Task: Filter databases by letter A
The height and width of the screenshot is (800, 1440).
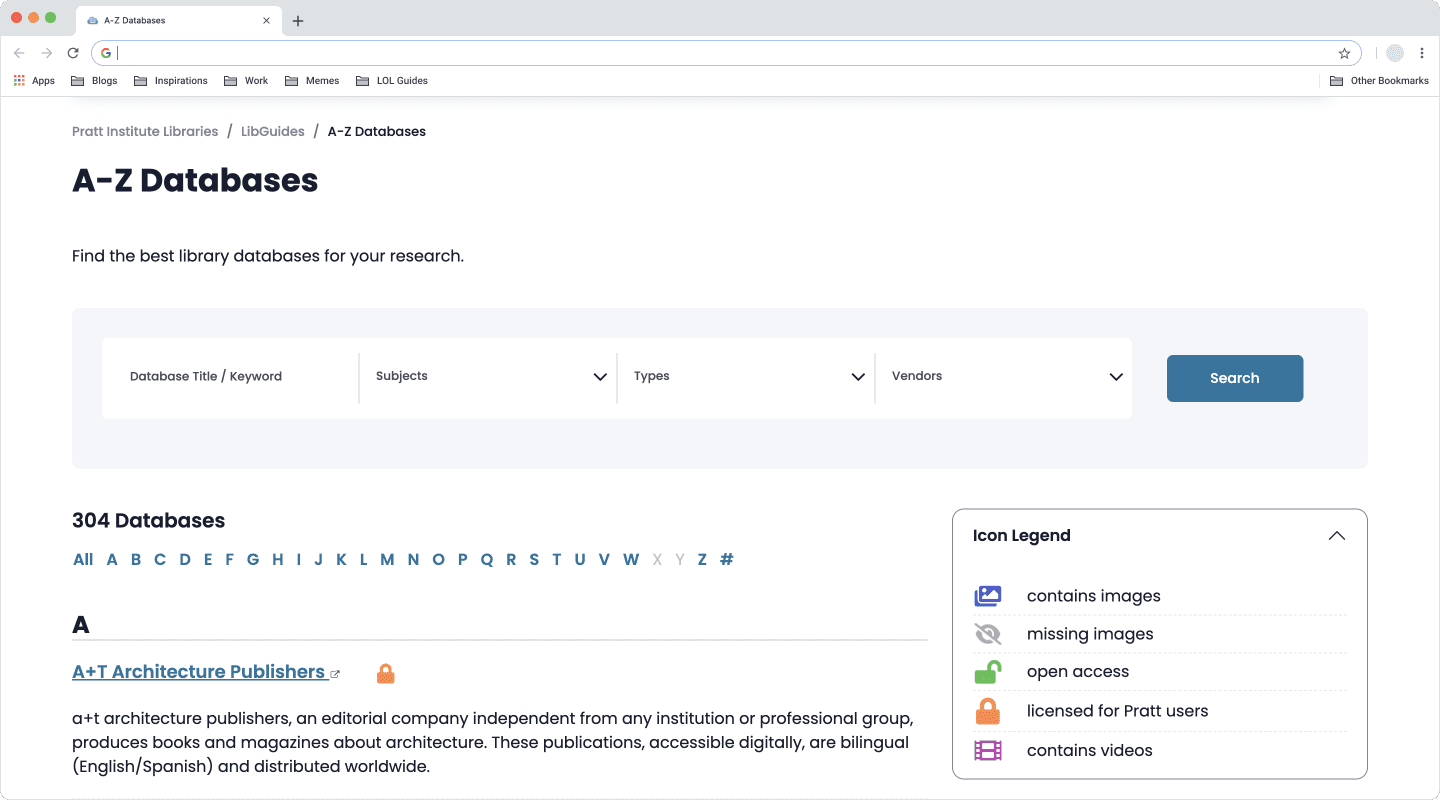Action: pos(112,559)
